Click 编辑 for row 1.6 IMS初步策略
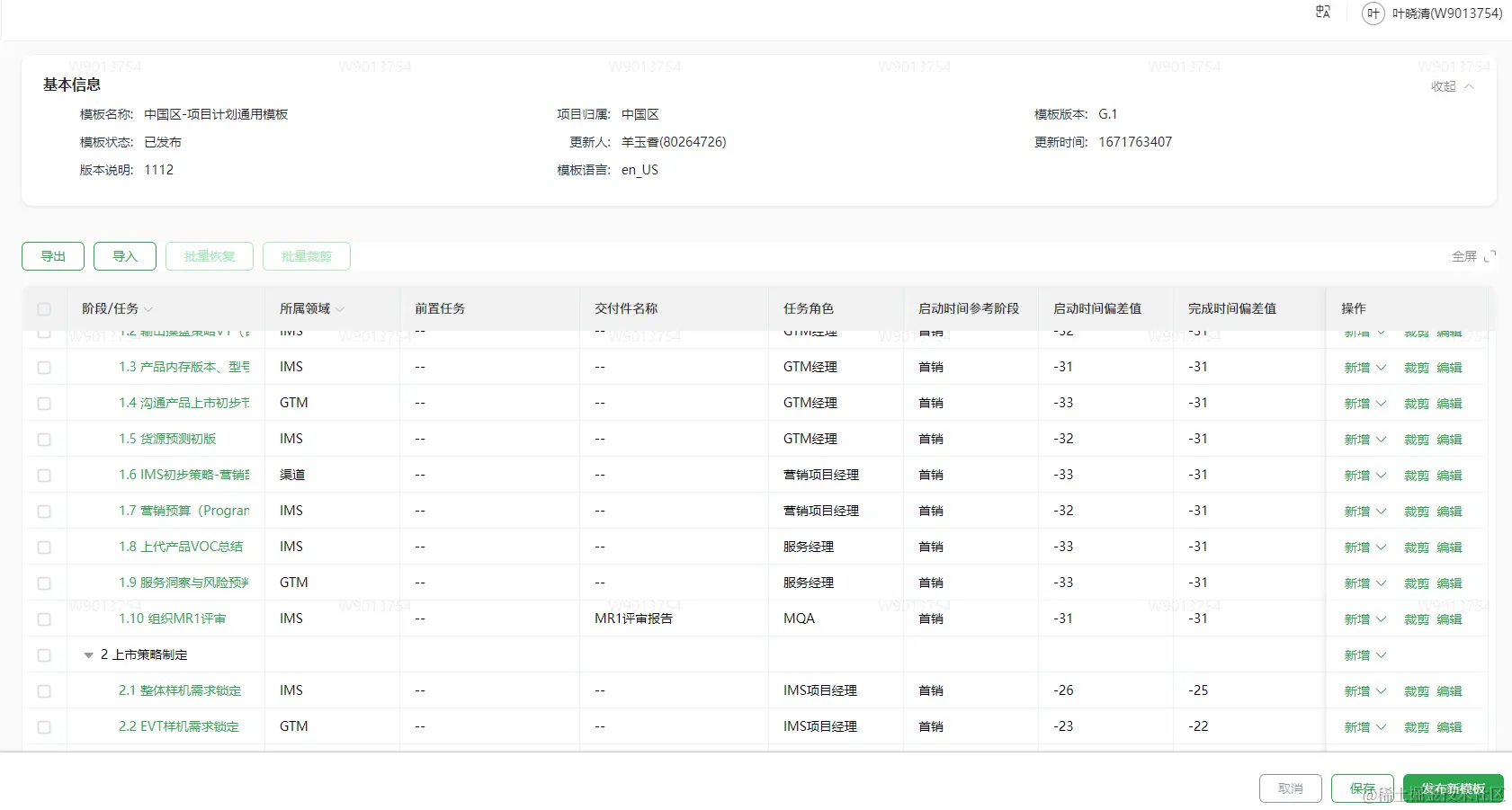This screenshot has height=810, width=1512. pyautogui.click(x=1449, y=476)
